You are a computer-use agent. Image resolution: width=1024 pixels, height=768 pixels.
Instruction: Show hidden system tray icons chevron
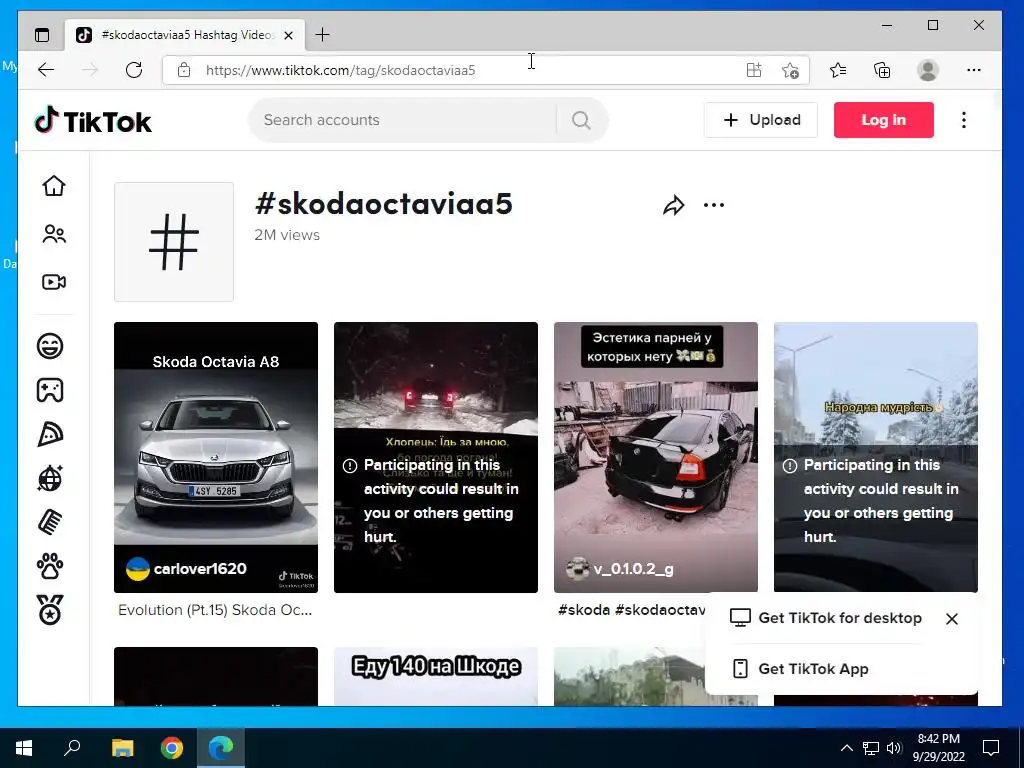[x=846, y=748]
